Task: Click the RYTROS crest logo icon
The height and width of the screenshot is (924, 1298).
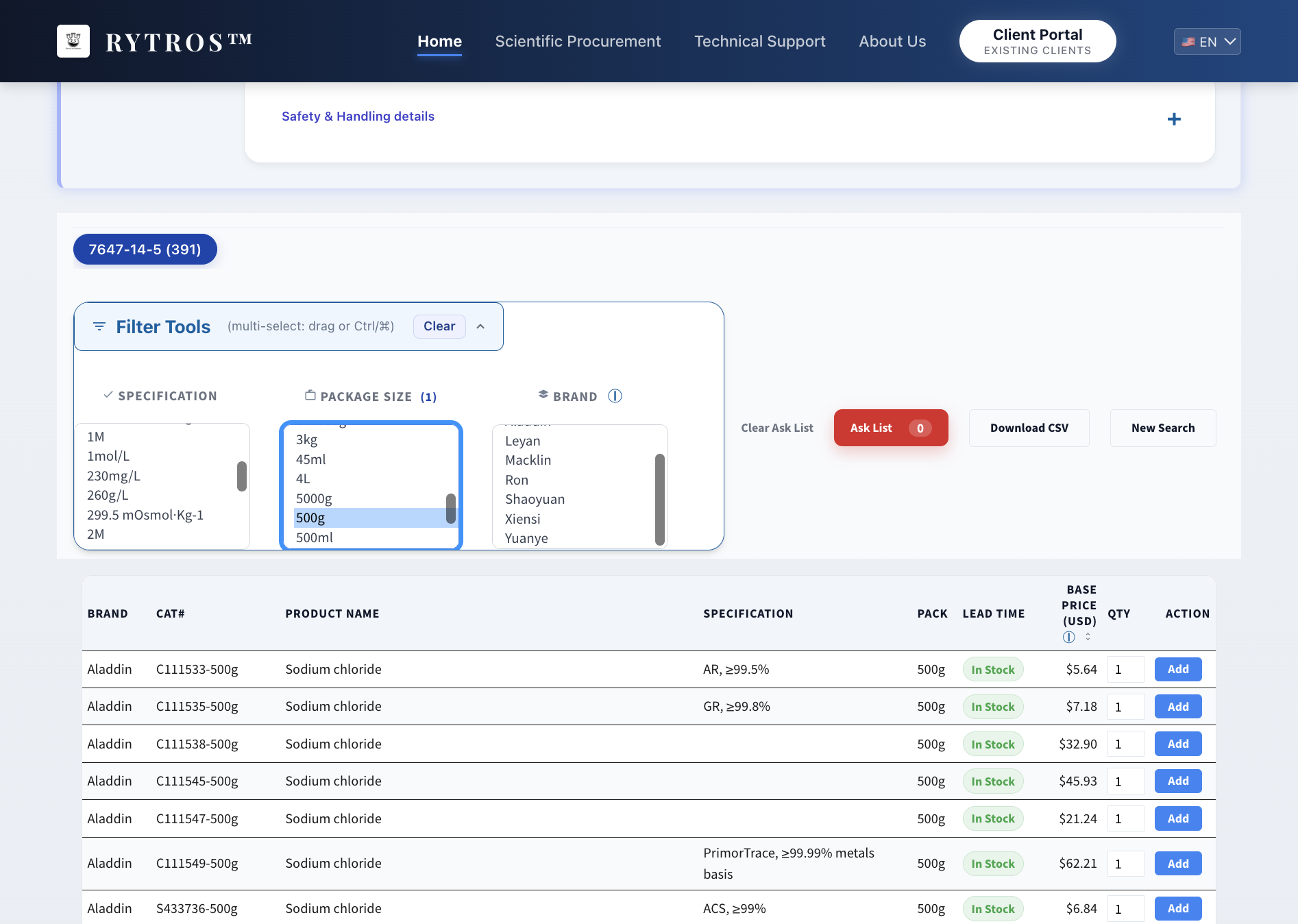Action: 73,41
